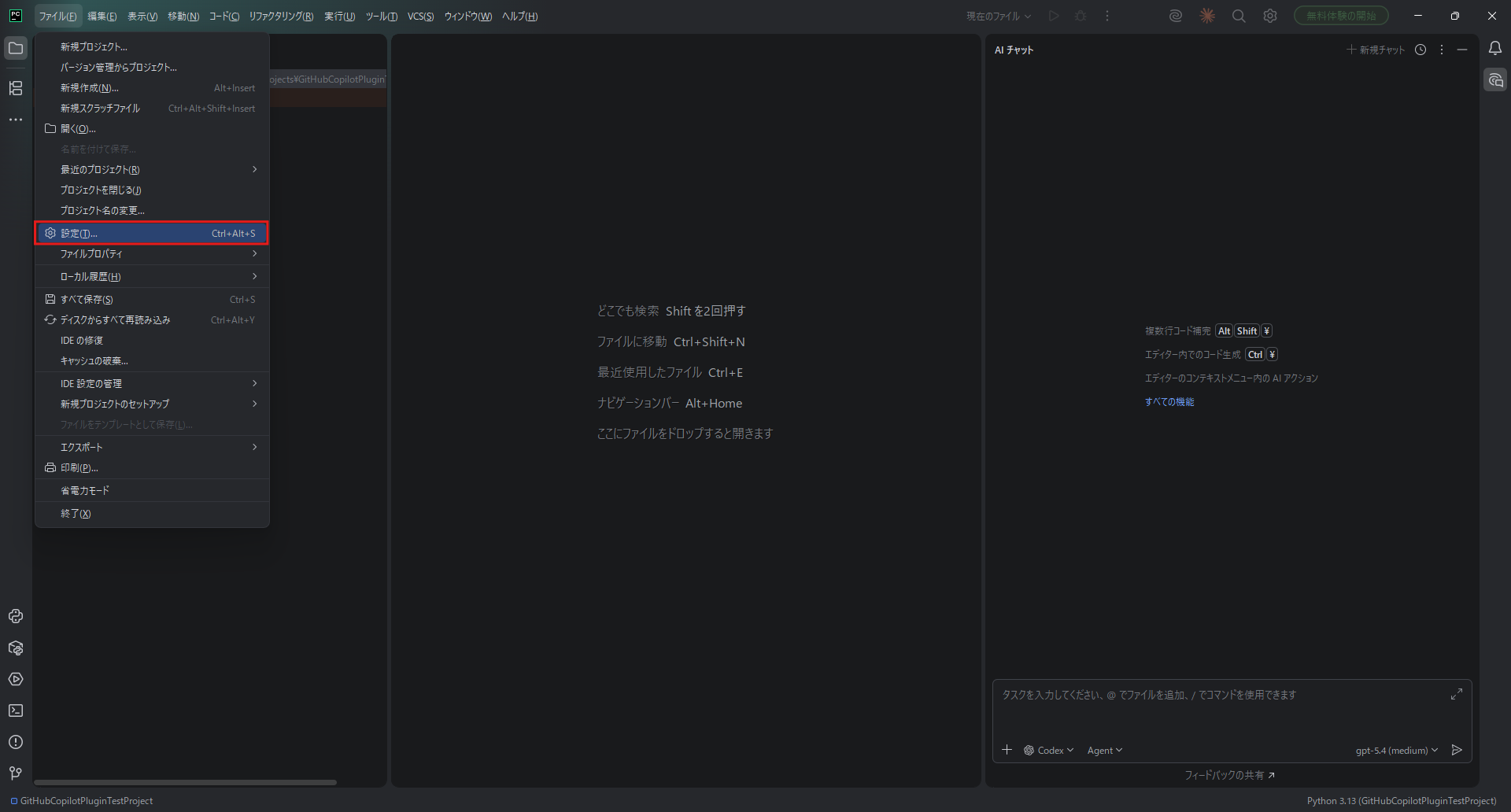Toggle the AI chat tool window button

click(1494, 80)
